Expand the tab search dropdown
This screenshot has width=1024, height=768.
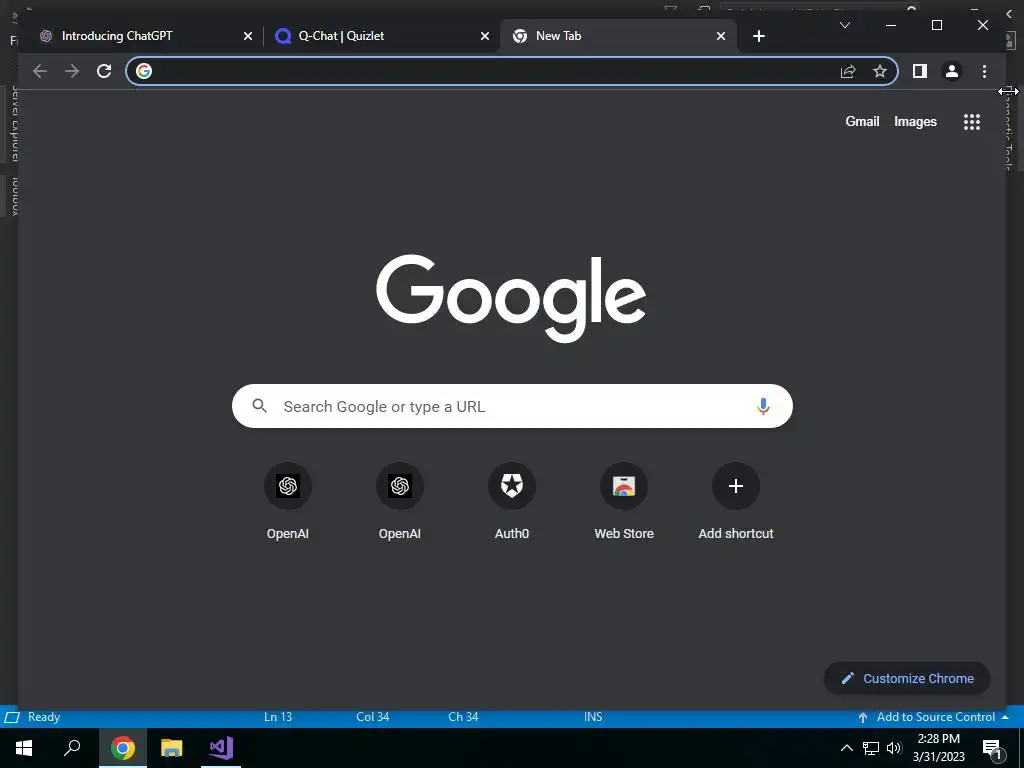point(844,25)
